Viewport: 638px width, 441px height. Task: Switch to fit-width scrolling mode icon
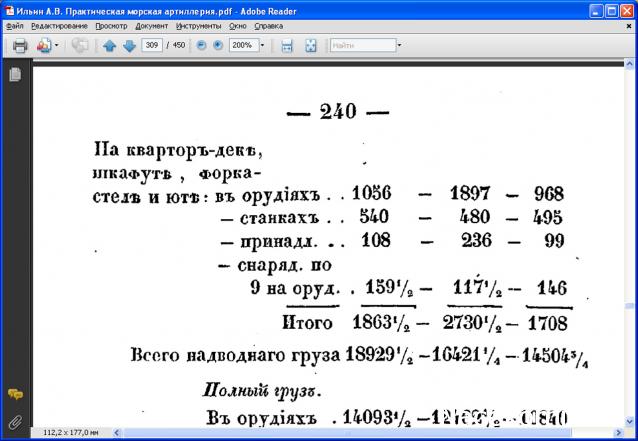point(286,46)
